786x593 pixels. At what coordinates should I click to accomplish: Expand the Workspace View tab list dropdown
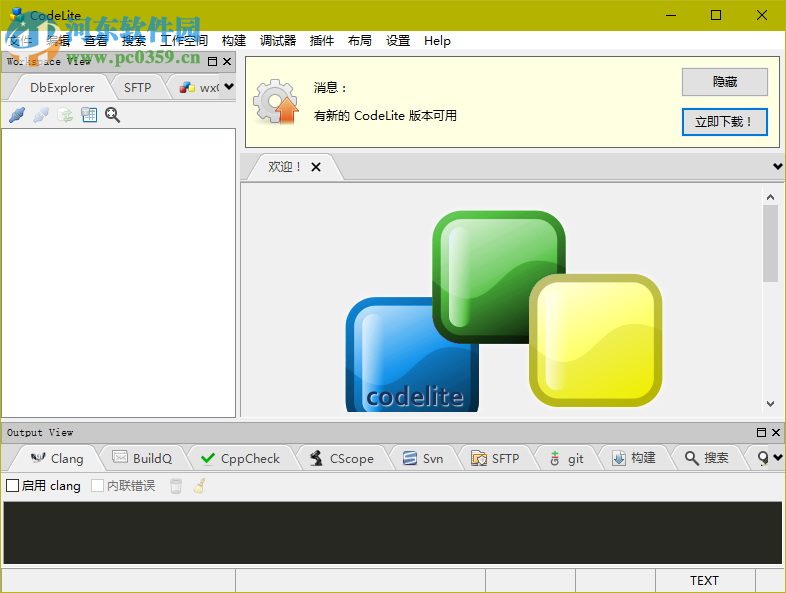tap(229, 86)
